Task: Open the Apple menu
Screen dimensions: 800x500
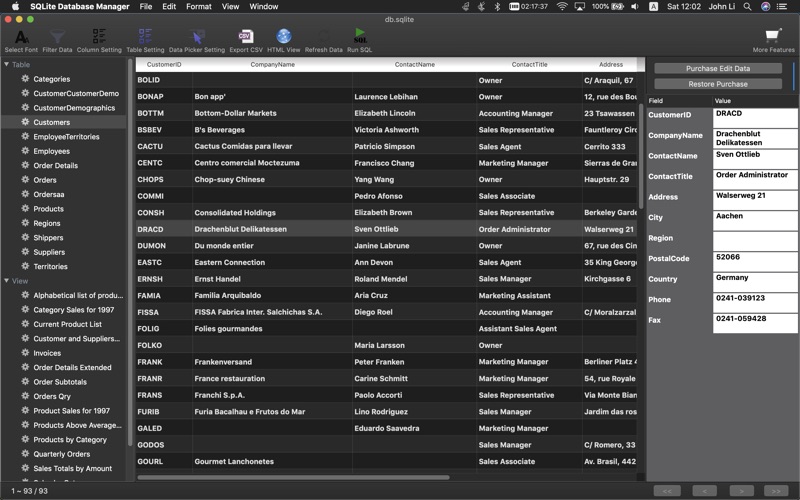Action: [15, 7]
